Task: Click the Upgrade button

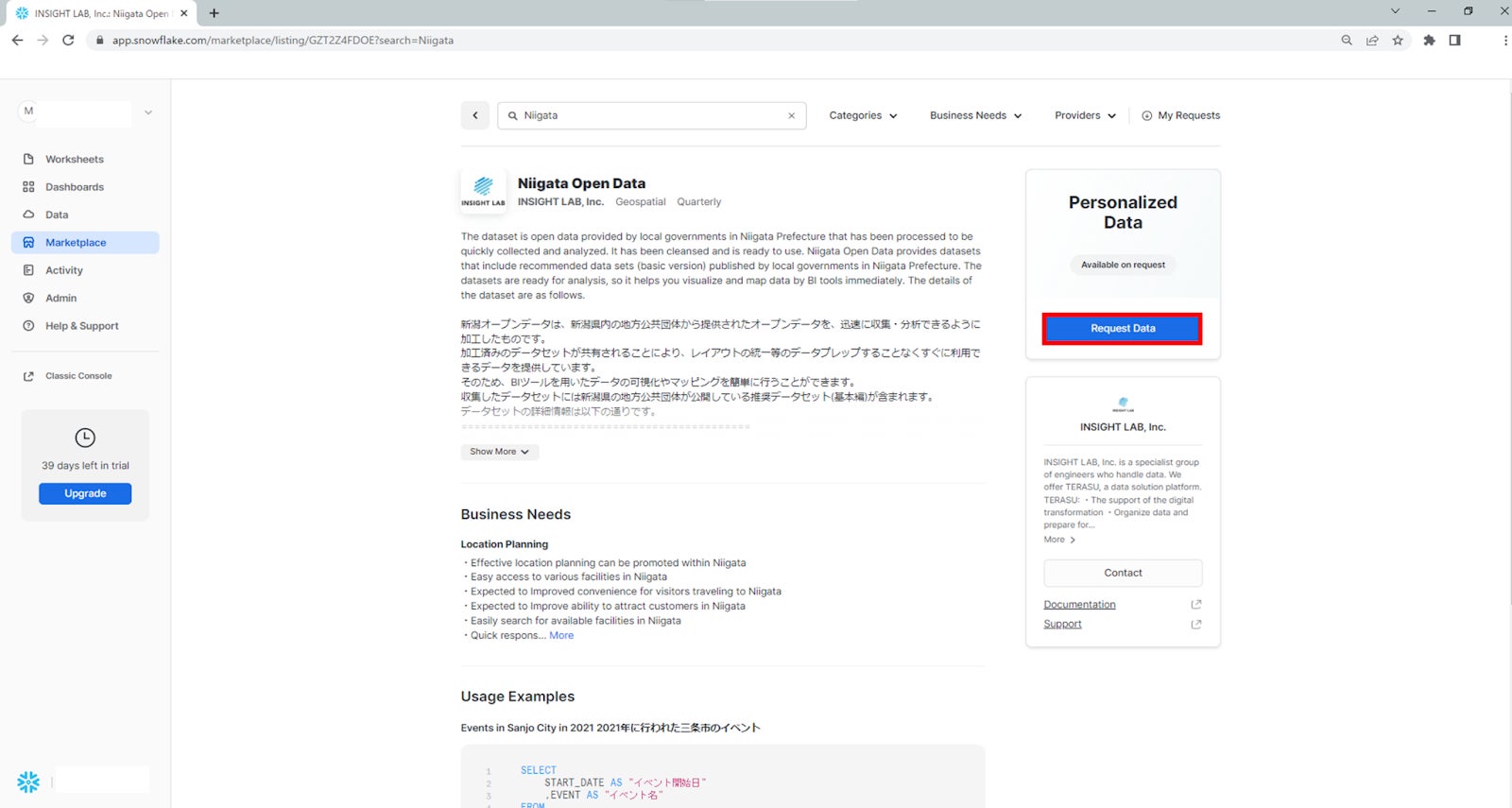Action: coord(85,493)
